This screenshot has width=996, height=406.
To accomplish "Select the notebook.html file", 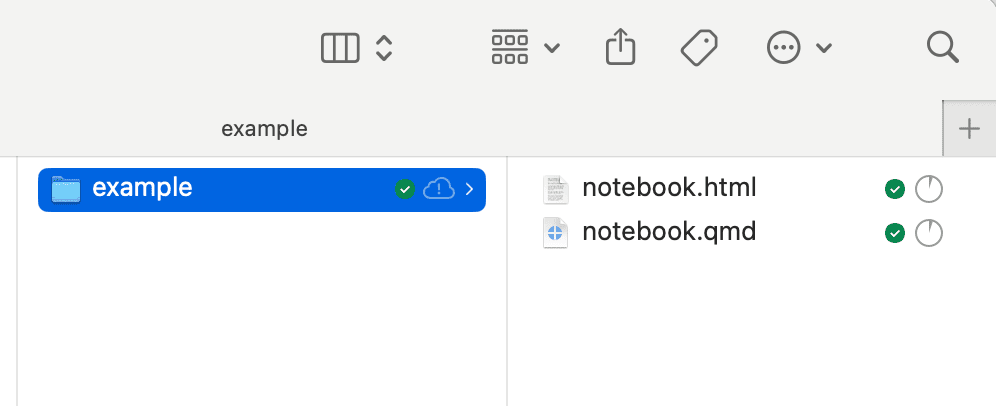I will 669,187.
